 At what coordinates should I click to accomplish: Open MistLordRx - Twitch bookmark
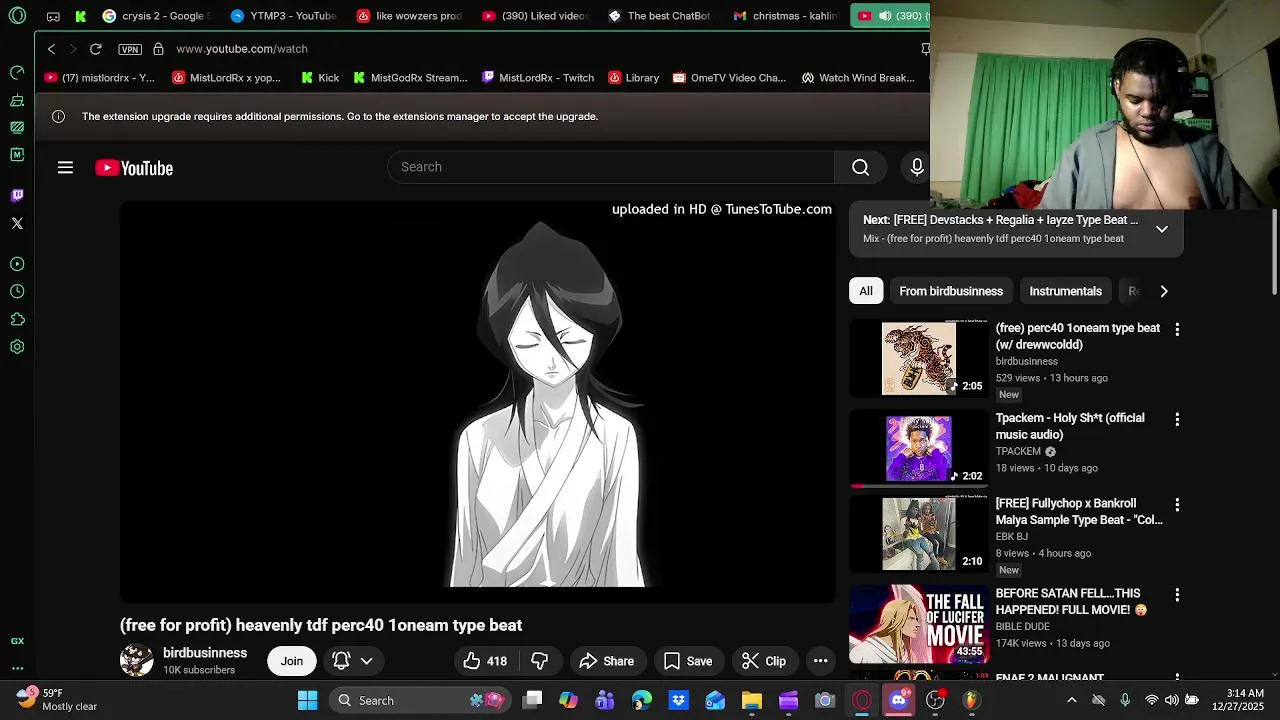538,78
